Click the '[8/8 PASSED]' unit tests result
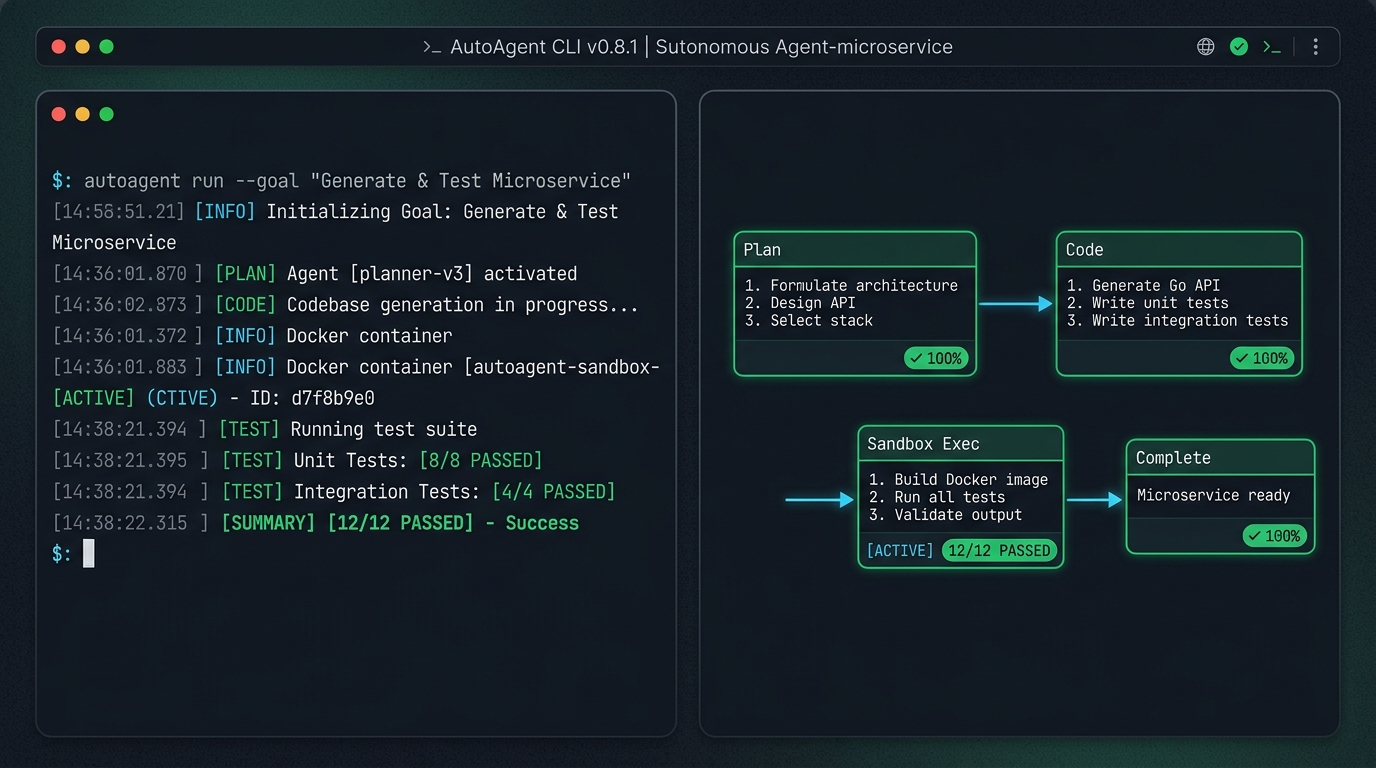The width and height of the screenshot is (1376, 768). pyautogui.click(x=480, y=461)
